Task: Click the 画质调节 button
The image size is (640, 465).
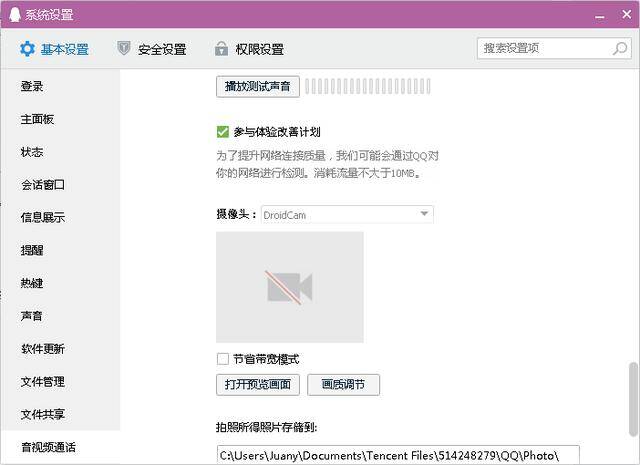Action: [343, 385]
